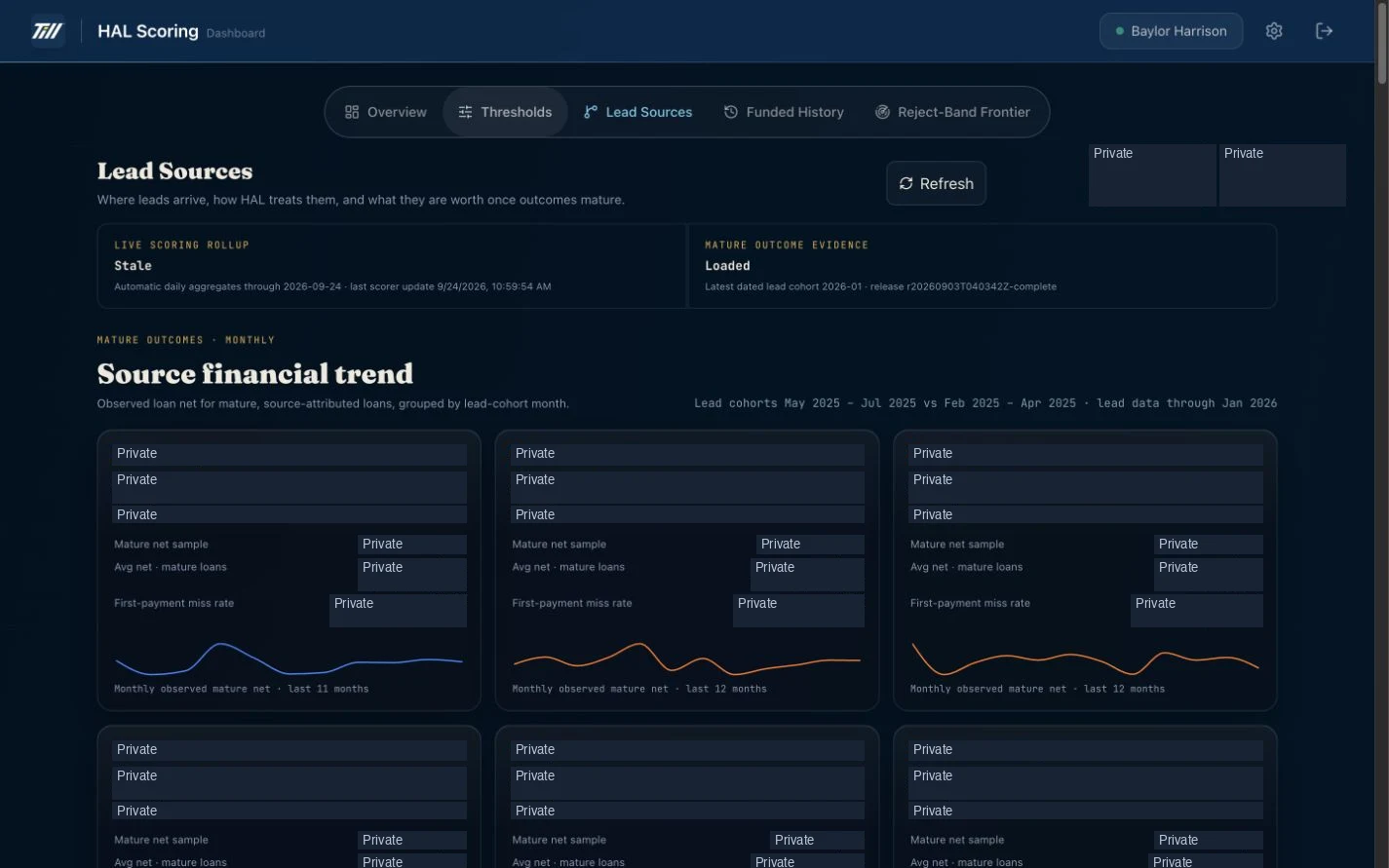Click the orange 12-month sparkline in the middle card
The image size is (1389, 868).
pos(687,658)
